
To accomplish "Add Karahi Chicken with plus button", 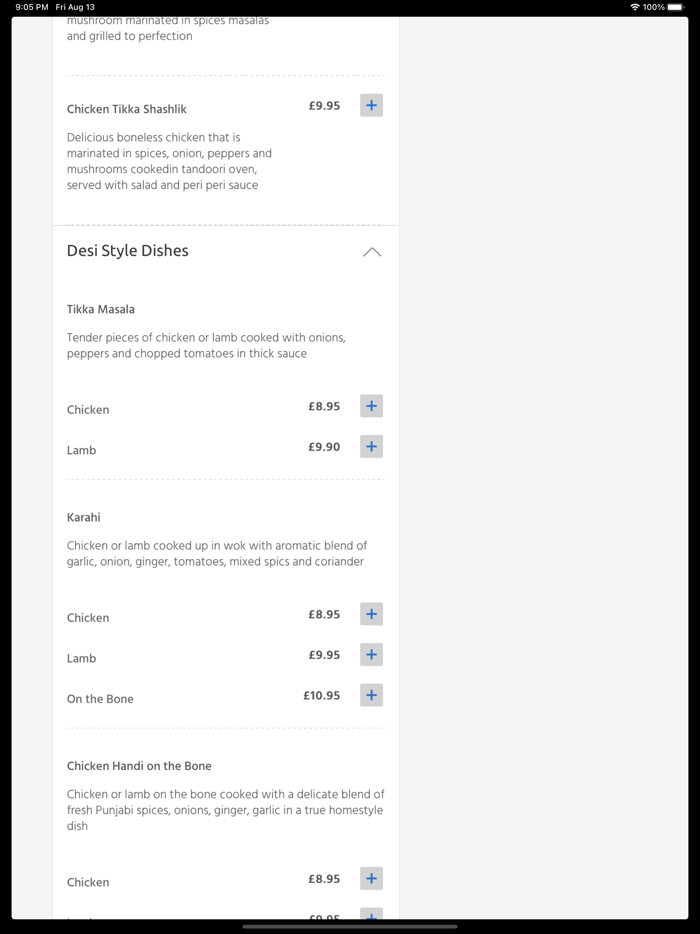I will pyautogui.click(x=371, y=614).
